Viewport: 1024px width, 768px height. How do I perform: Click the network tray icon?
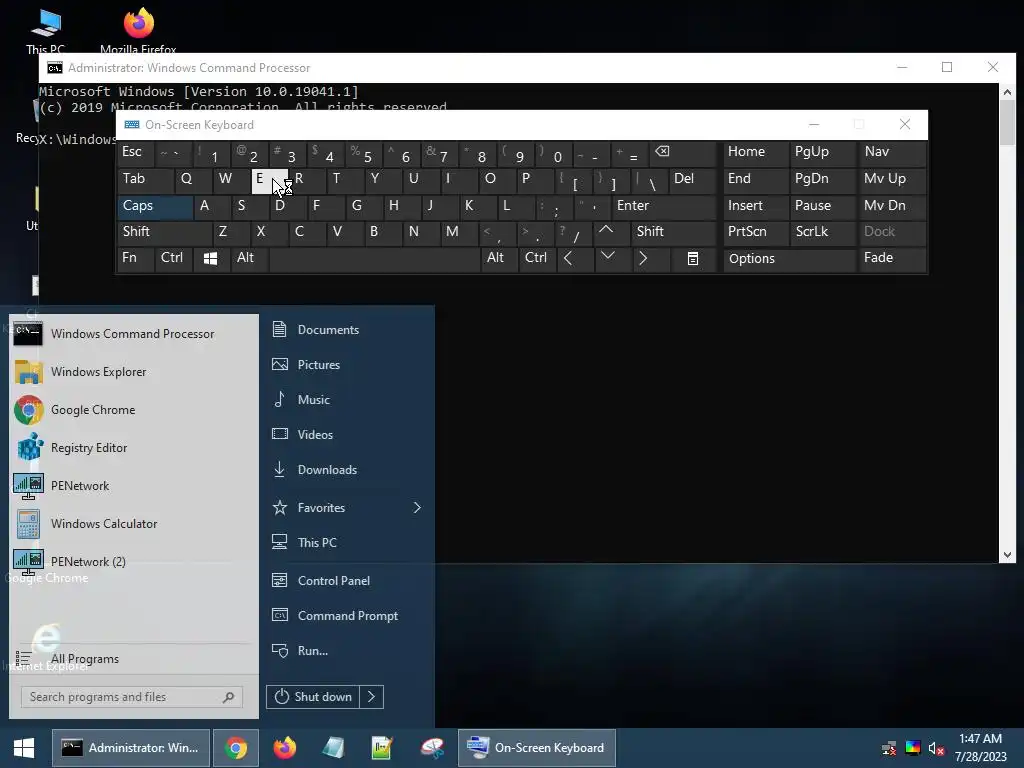tap(889, 748)
